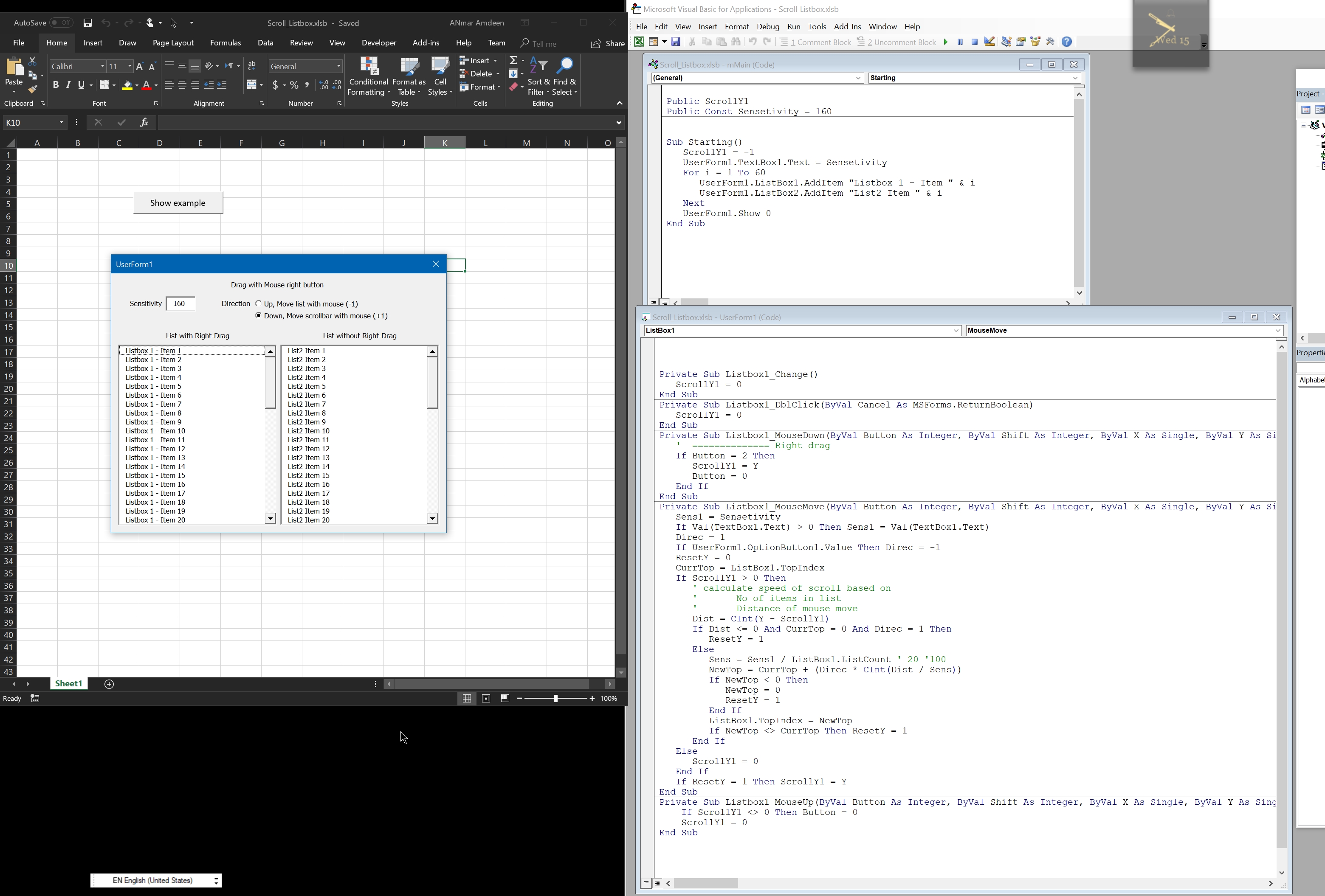Click the VBA Help question mark icon

(x=1067, y=42)
